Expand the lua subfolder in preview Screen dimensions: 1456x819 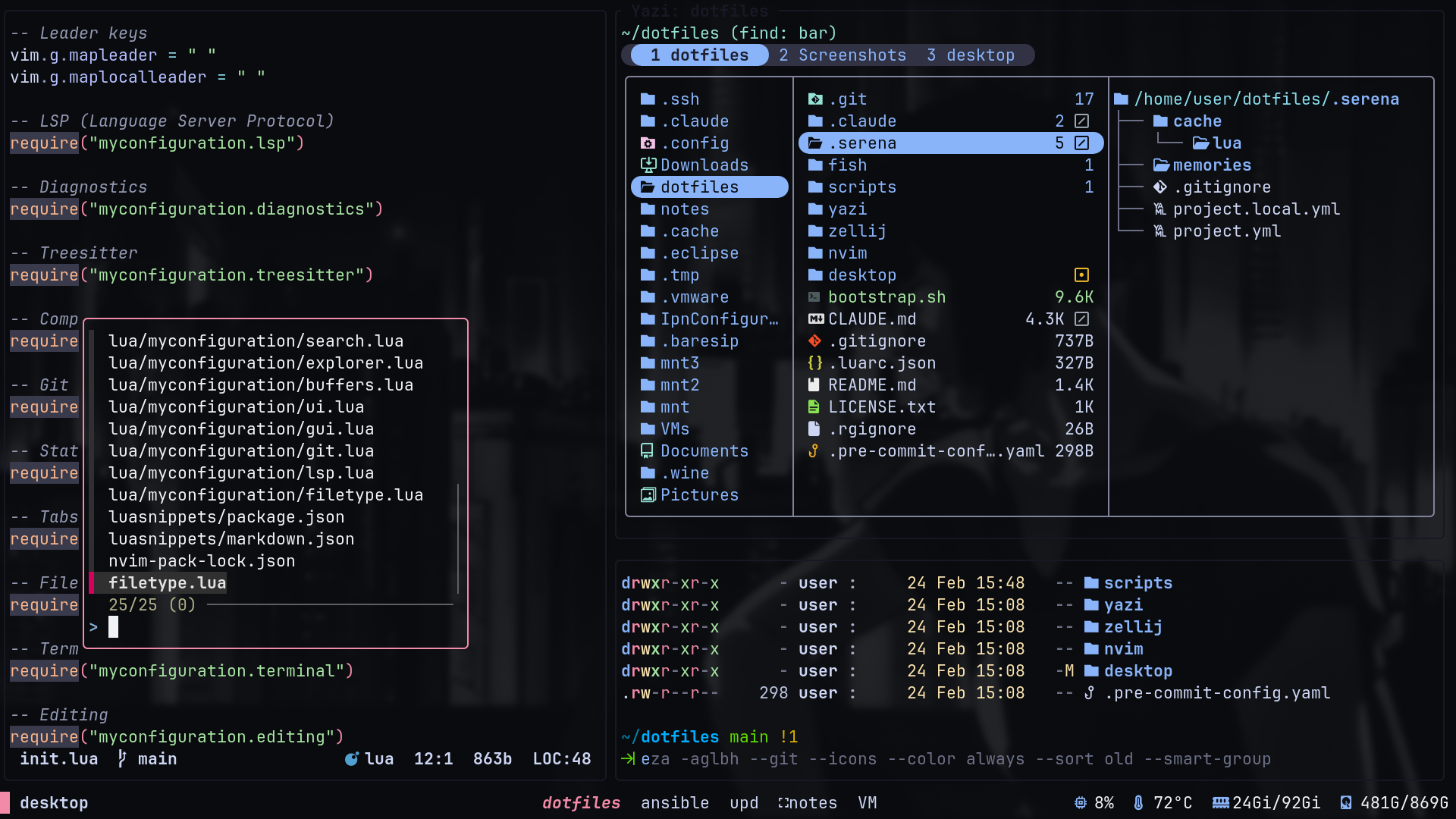1217,143
